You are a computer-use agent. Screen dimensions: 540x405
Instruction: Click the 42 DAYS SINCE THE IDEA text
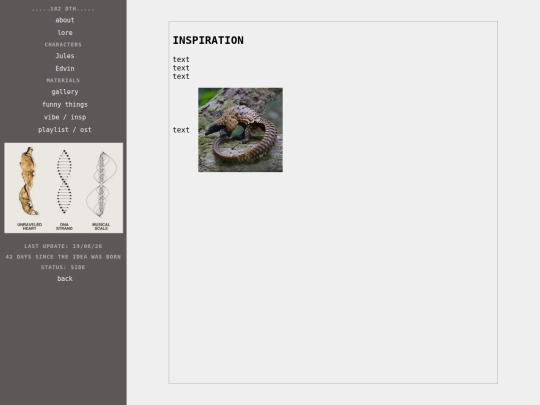click(63, 257)
